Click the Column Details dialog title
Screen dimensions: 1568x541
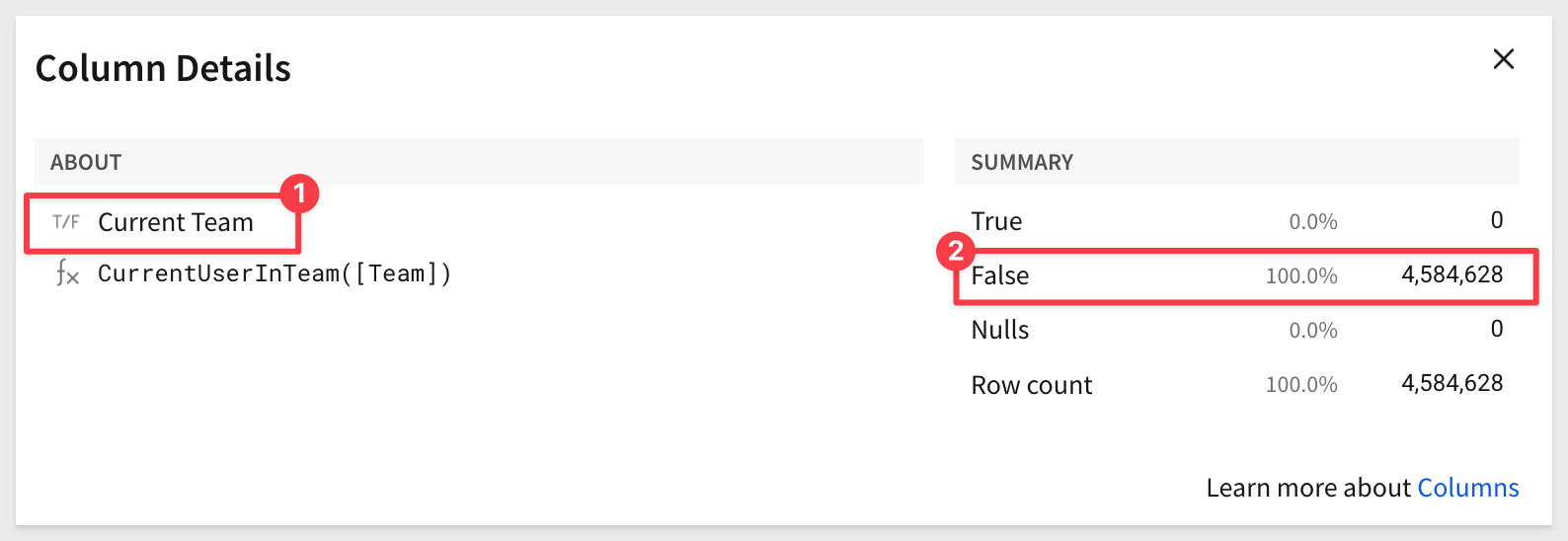coord(163,68)
